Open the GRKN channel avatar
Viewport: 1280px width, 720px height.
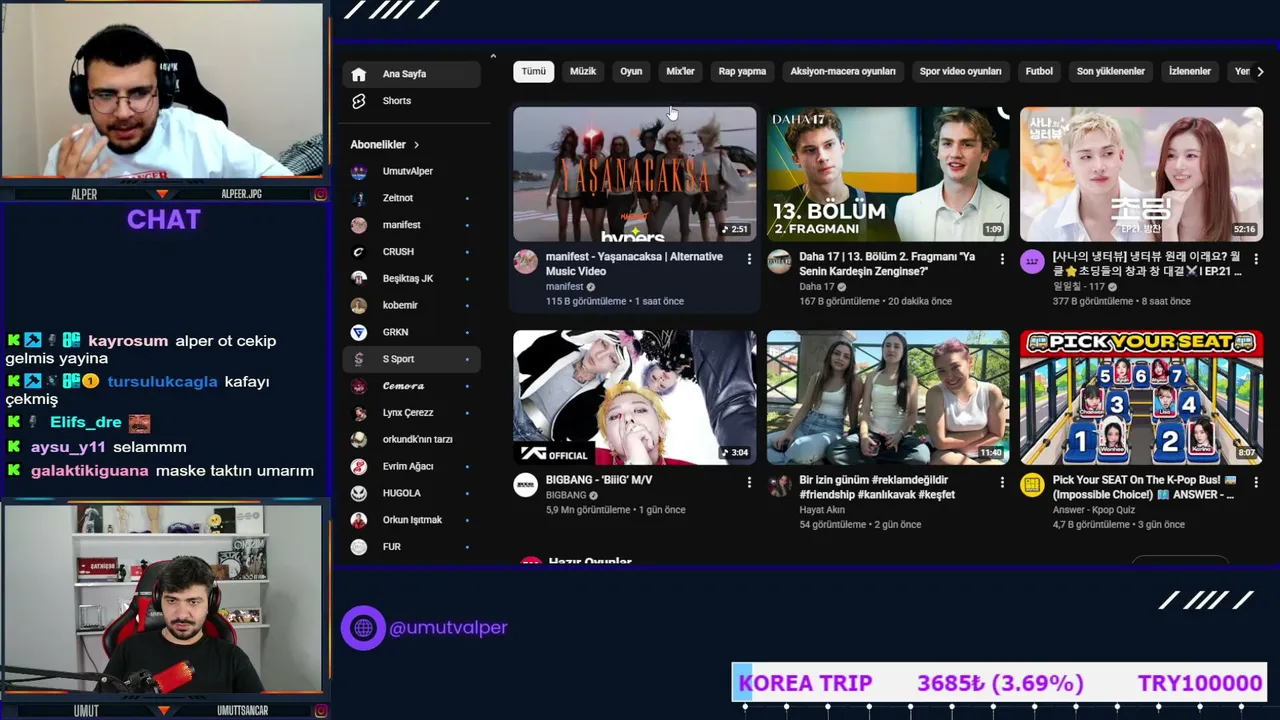tap(359, 332)
